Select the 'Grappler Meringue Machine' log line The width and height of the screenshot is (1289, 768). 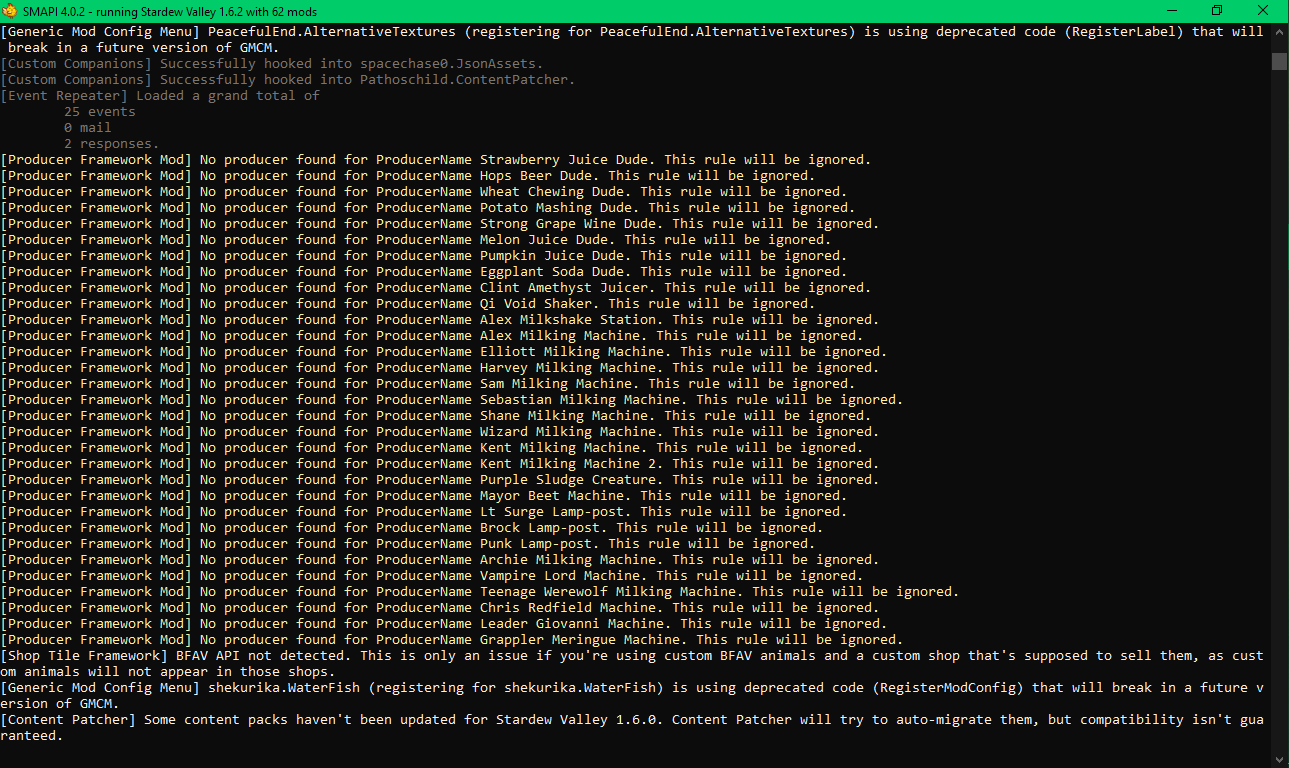click(x=452, y=640)
